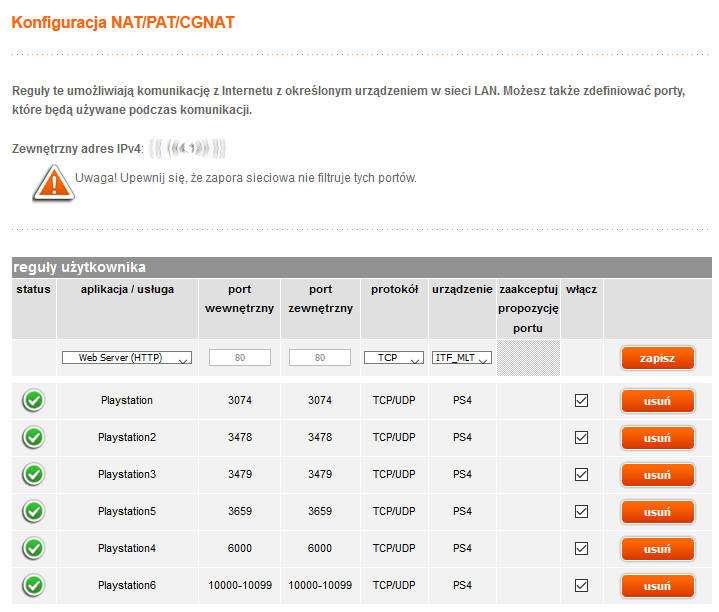Select the Playstation rule name cell
The height and width of the screenshot is (612, 719).
127,400
